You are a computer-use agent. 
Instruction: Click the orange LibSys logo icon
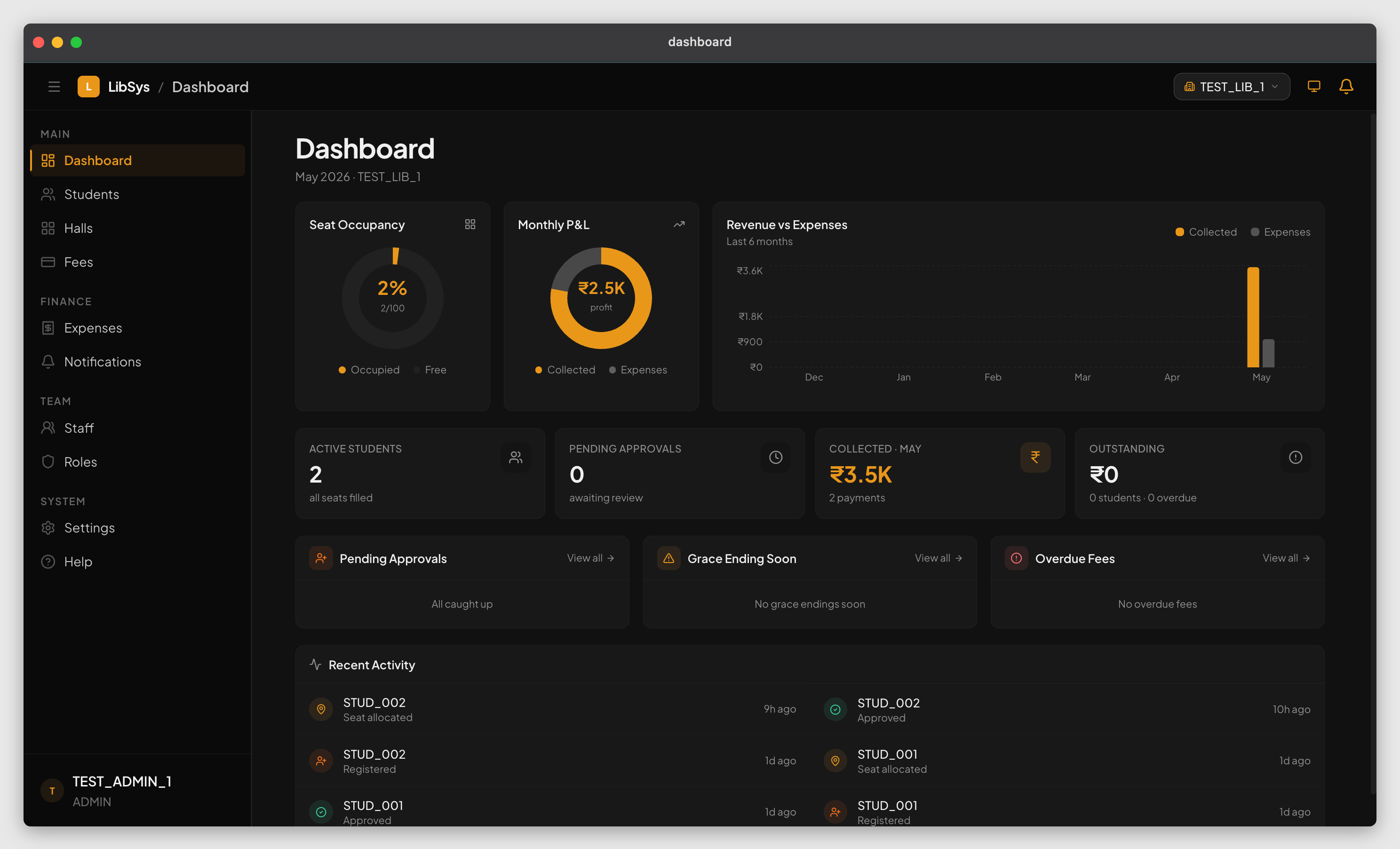point(88,87)
